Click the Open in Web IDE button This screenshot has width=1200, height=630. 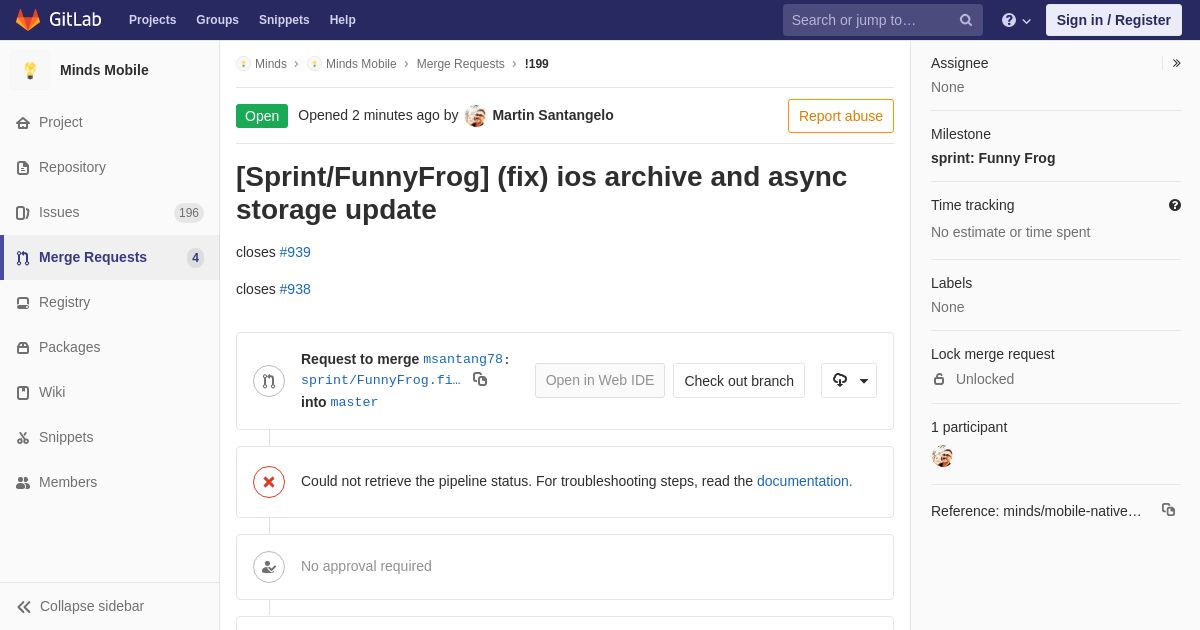click(x=600, y=381)
